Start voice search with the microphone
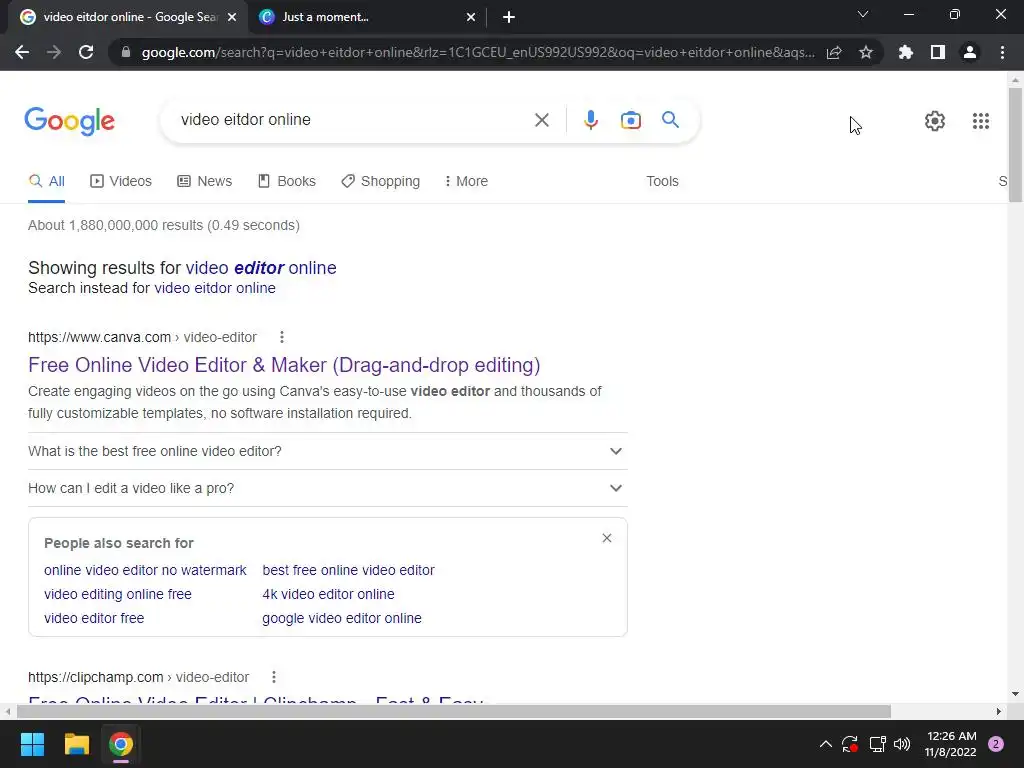This screenshot has height=768, width=1024. click(590, 120)
